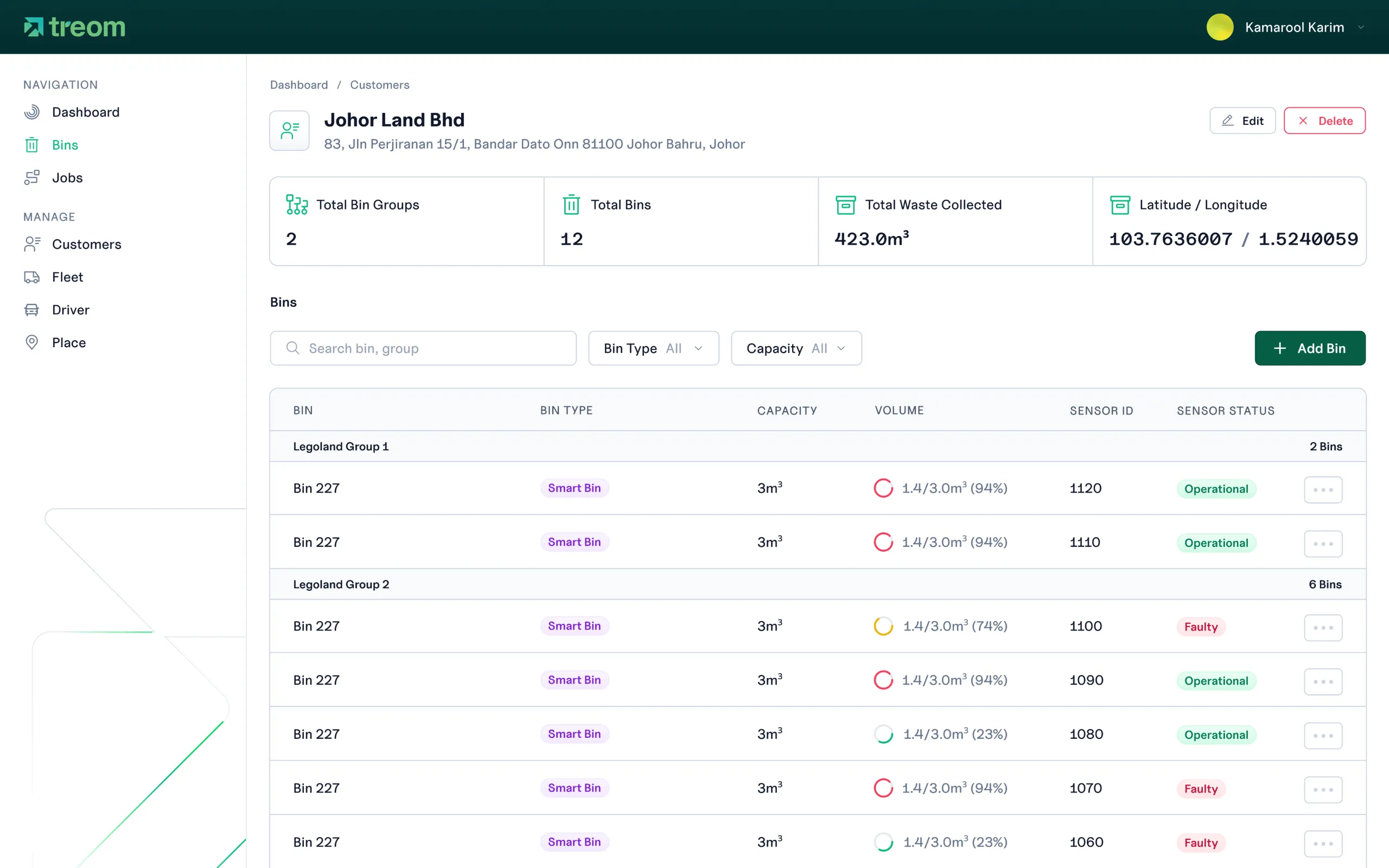Viewport: 1389px width, 868px height.
Task: Click the CAPACITY column header
Action: tap(787, 411)
